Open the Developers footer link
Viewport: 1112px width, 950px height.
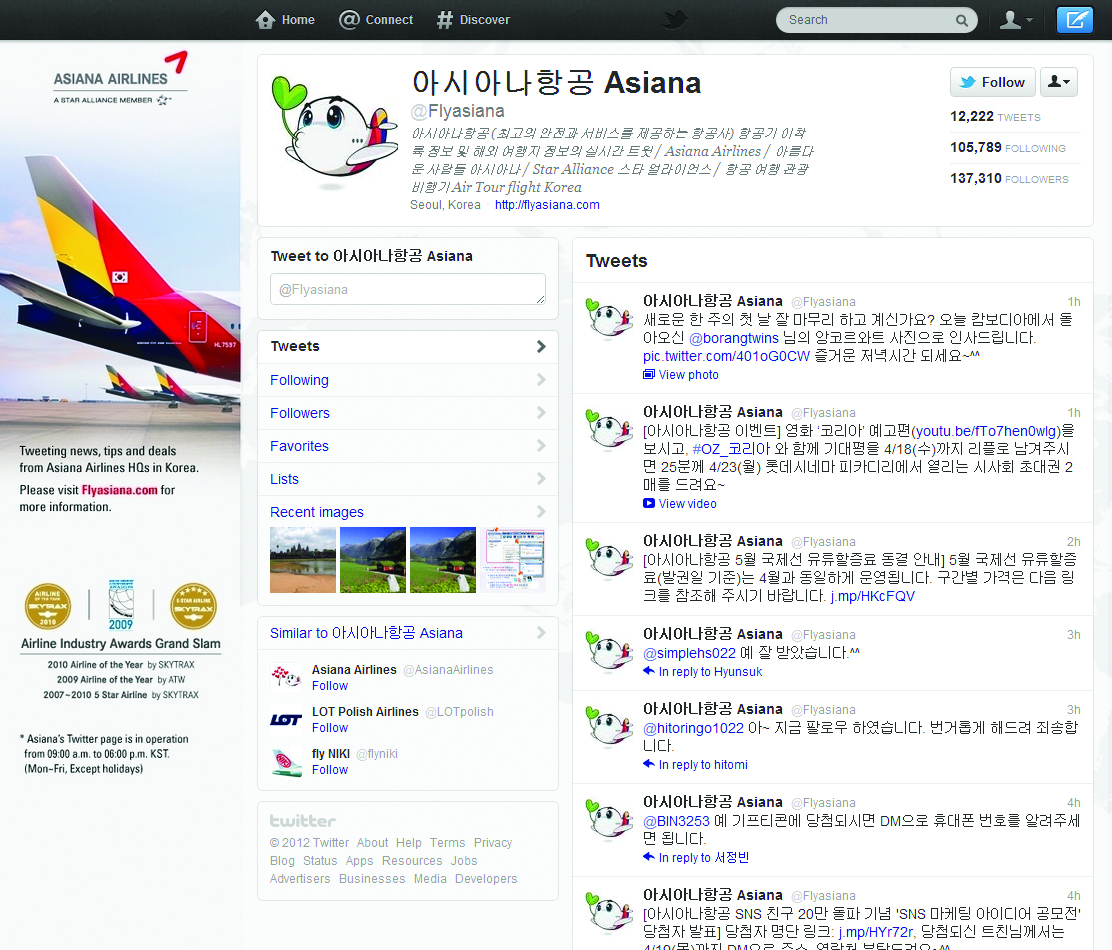[486, 879]
